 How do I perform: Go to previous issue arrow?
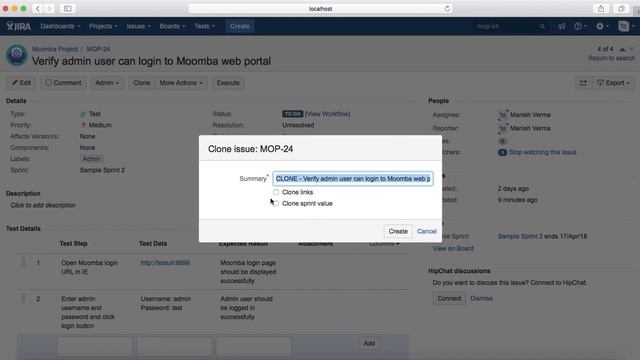(622, 49)
